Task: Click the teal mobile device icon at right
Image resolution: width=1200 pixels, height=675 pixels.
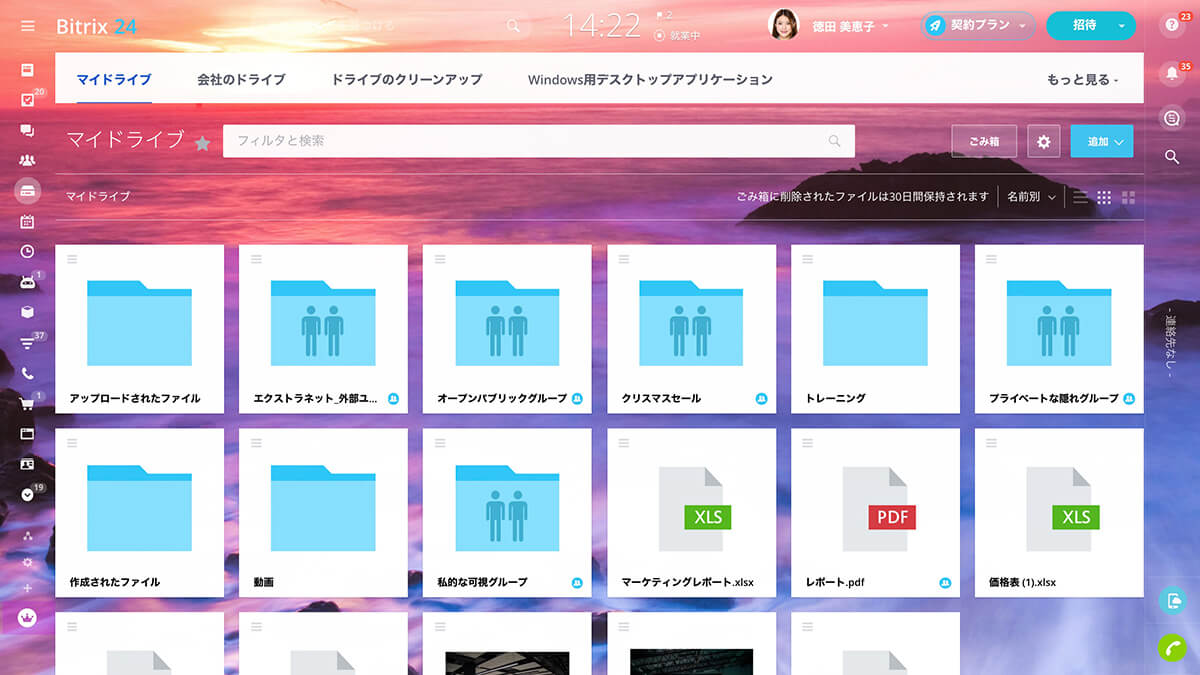Action: (1172, 600)
